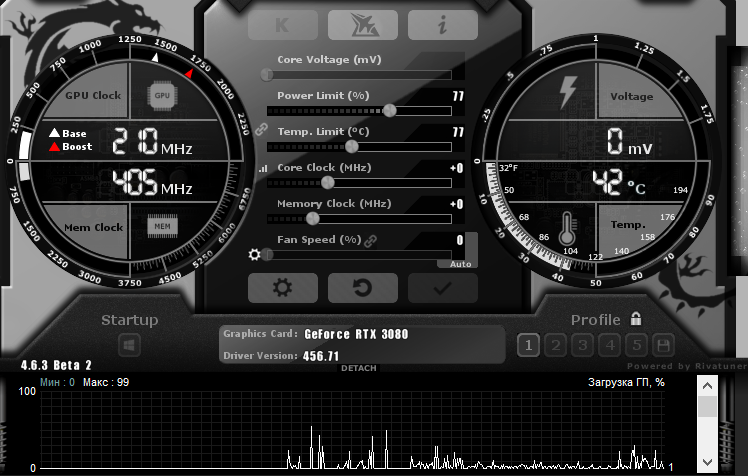Screen dimensions: 748x476
Task: Click the memory clock reading 405 MHz
Action: pyautogui.click(x=152, y=182)
